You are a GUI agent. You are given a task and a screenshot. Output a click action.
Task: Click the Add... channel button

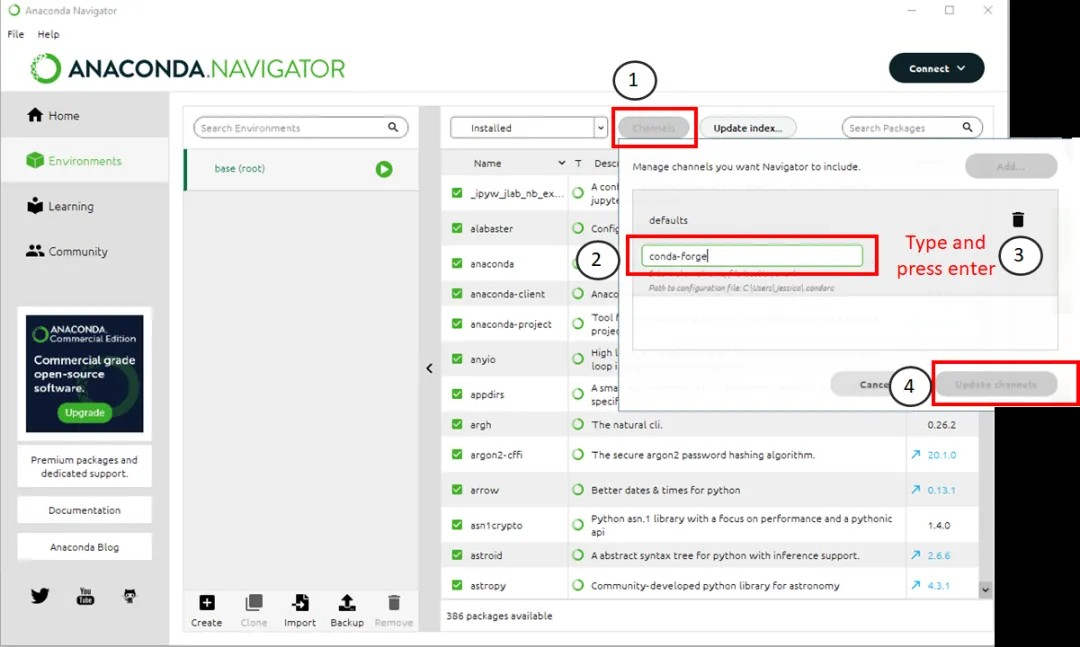tap(1010, 166)
